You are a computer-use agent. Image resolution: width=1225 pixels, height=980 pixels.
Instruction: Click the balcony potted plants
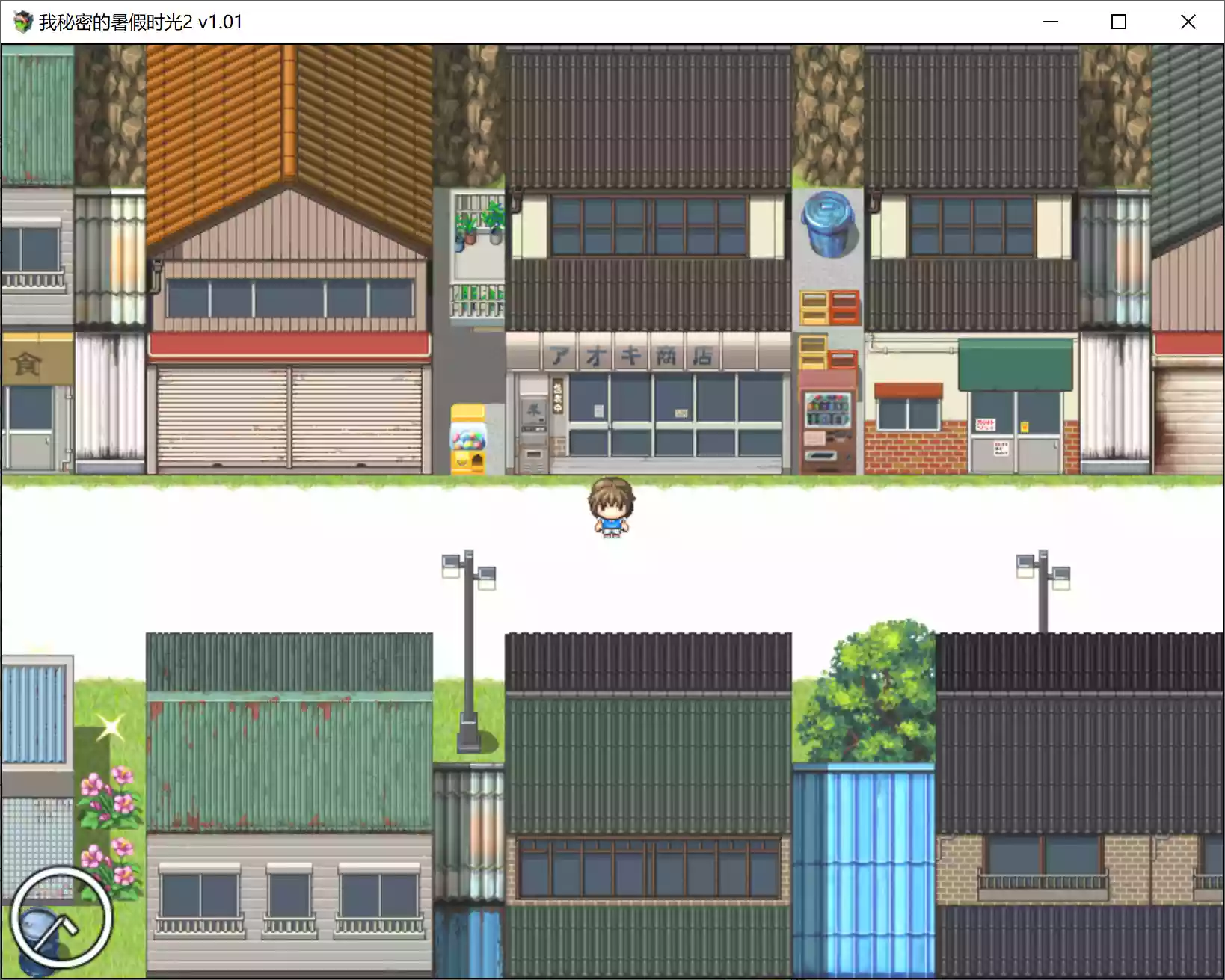click(x=480, y=224)
